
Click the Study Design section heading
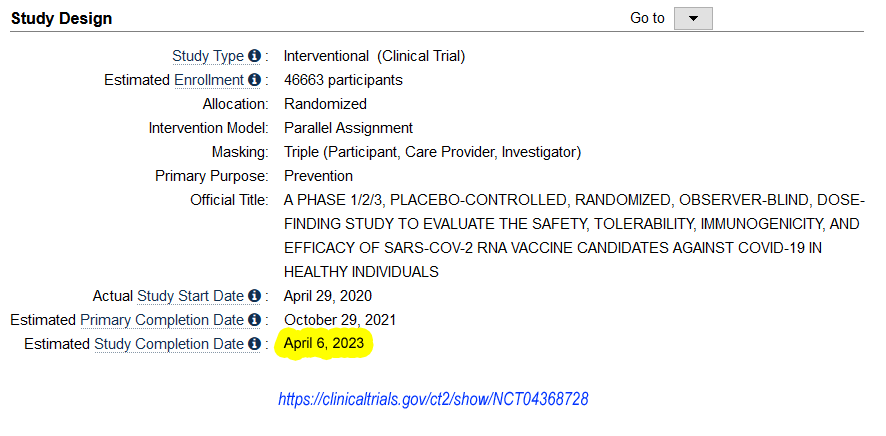pyautogui.click(x=61, y=18)
